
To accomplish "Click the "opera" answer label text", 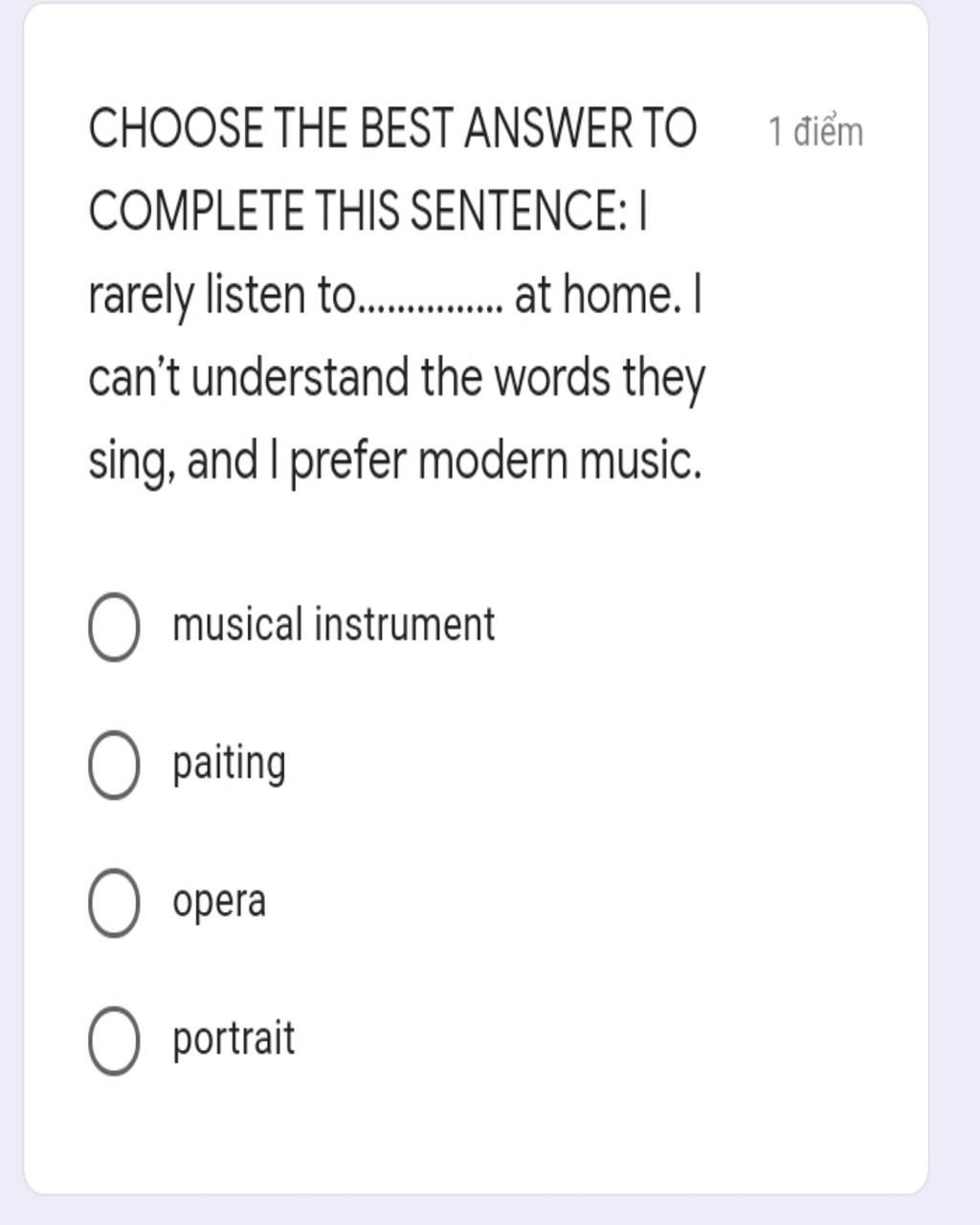I will 219,902.
